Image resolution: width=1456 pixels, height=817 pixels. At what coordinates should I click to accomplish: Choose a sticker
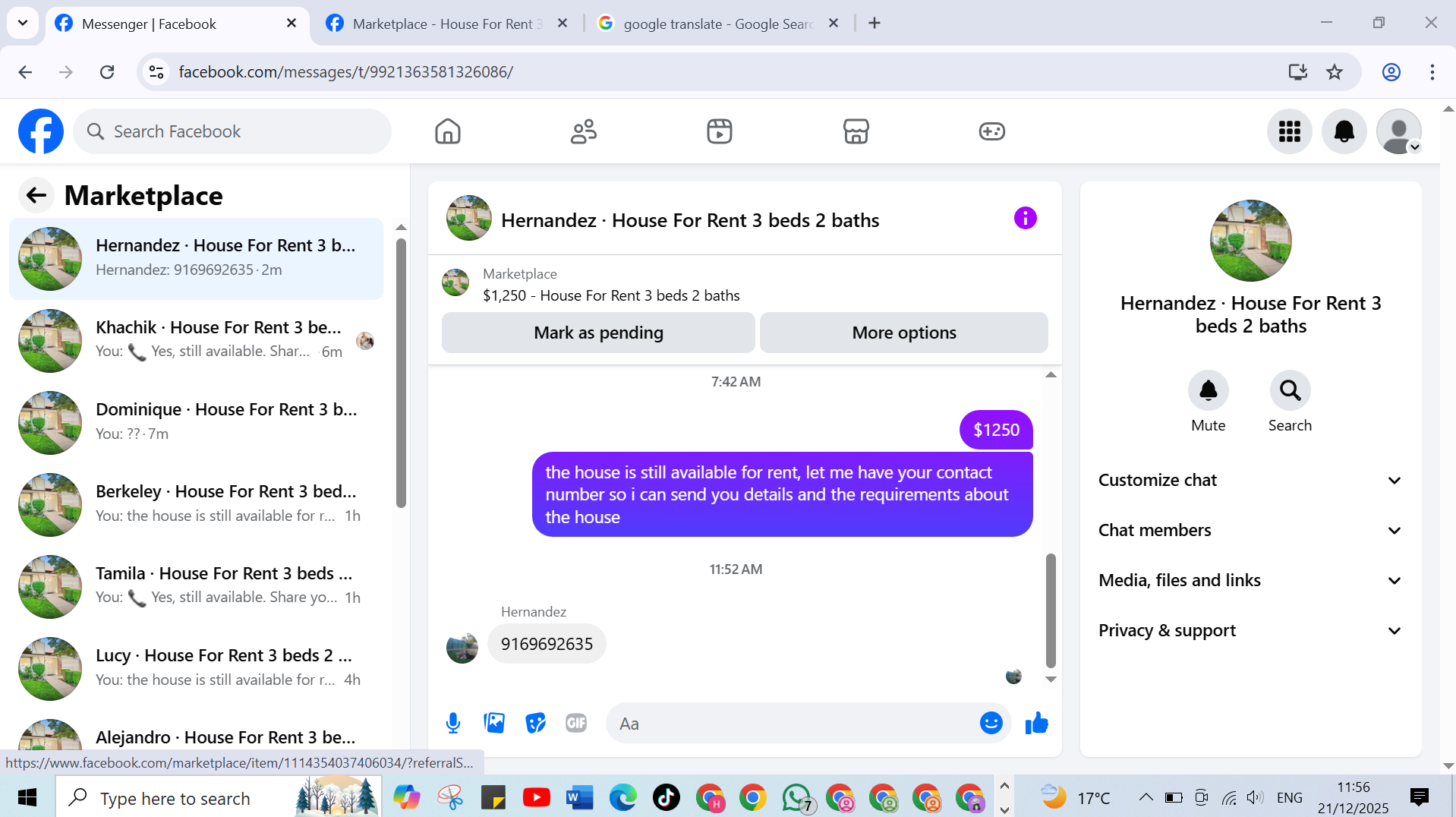coord(535,723)
